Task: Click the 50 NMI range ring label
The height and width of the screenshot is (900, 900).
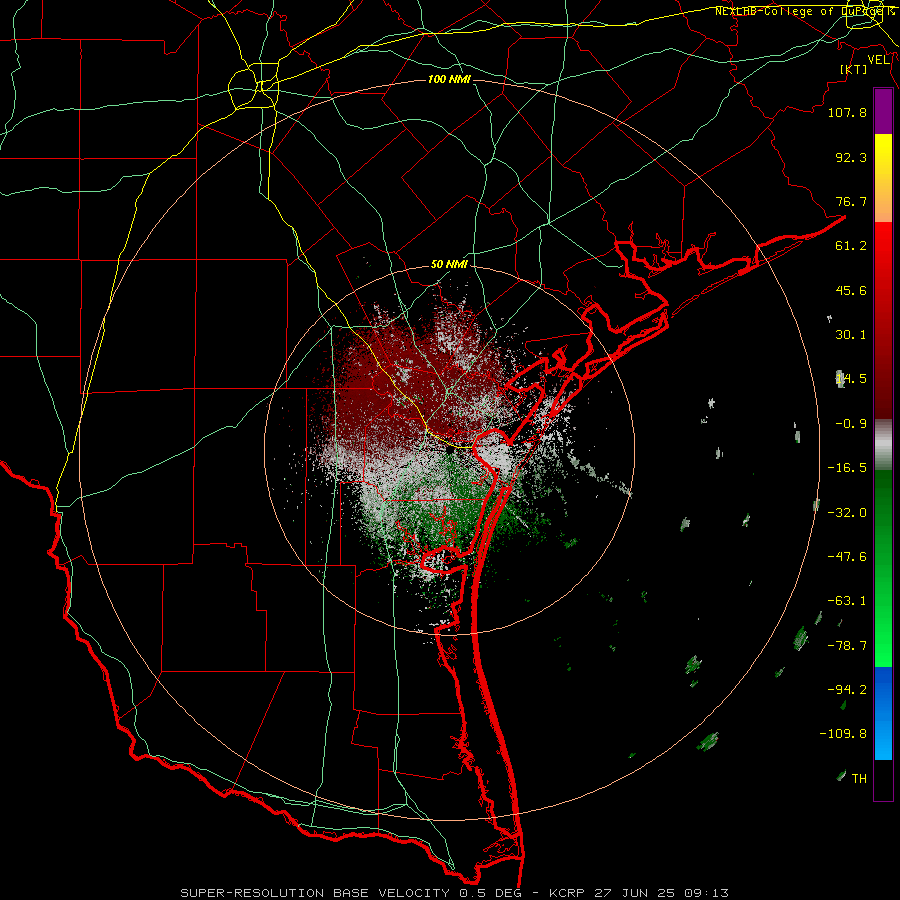Action: point(449,264)
